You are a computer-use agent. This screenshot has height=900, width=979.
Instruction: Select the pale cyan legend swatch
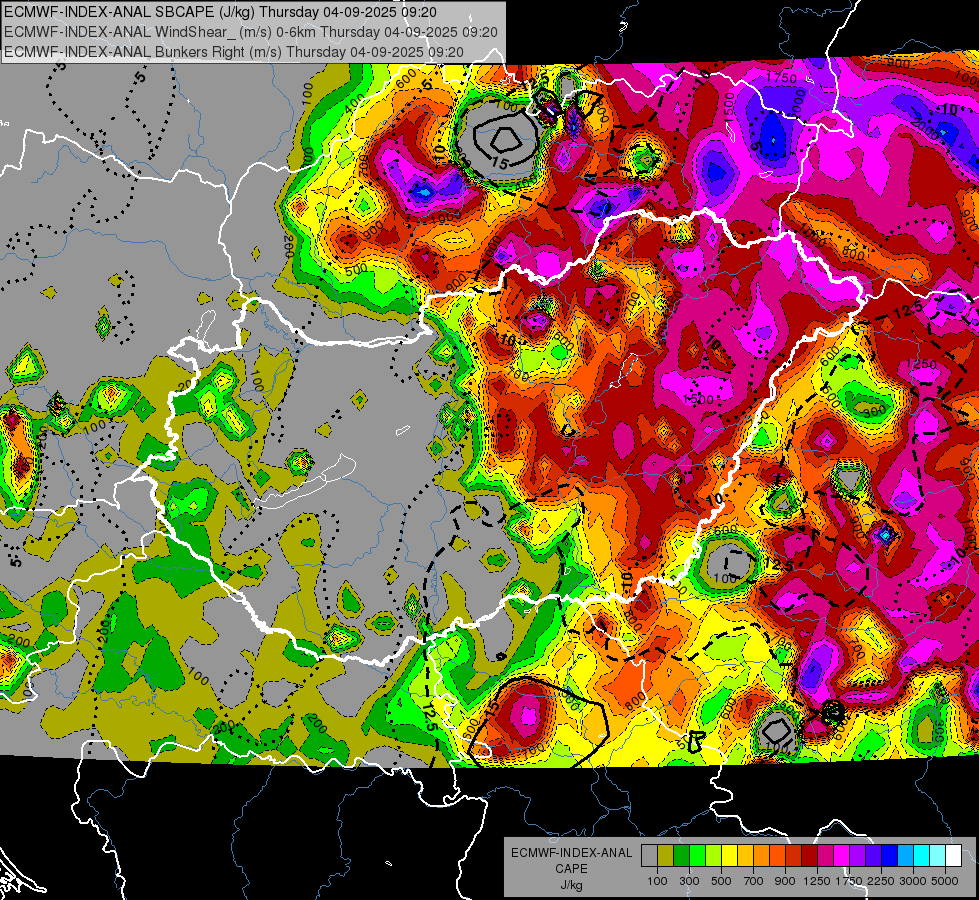coord(937,856)
